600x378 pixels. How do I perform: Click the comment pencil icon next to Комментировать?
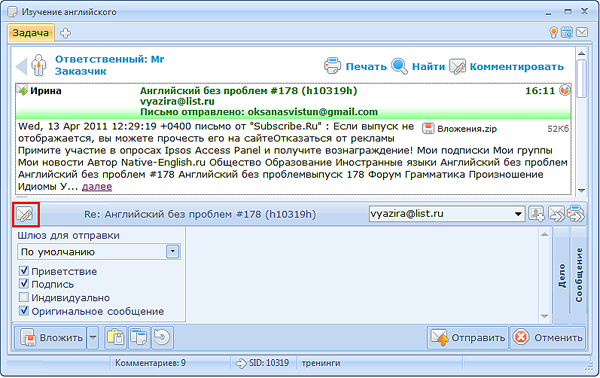pos(457,67)
